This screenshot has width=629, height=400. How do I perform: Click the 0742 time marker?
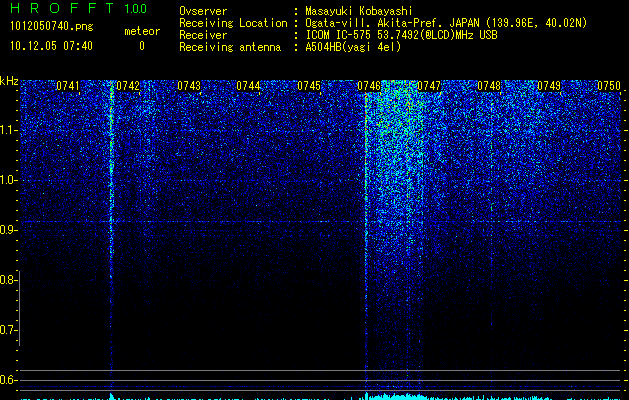click(128, 86)
